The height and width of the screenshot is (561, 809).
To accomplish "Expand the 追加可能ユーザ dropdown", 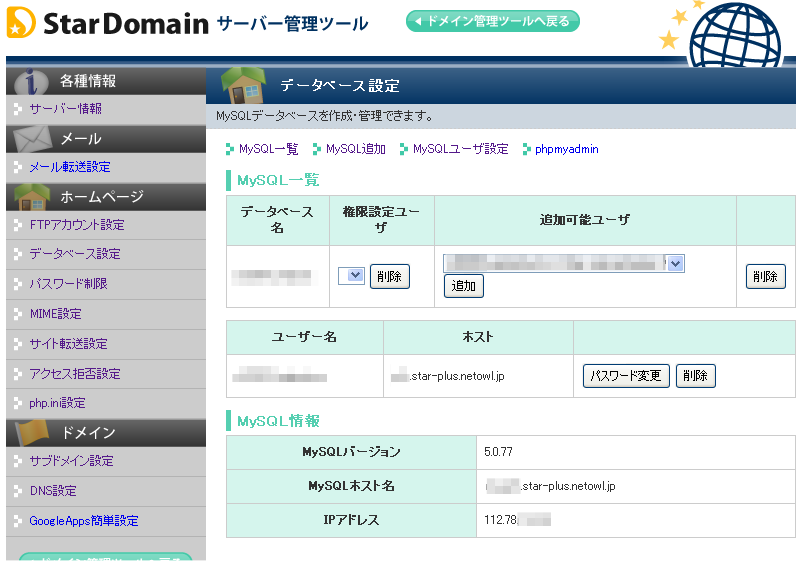I will tap(564, 264).
